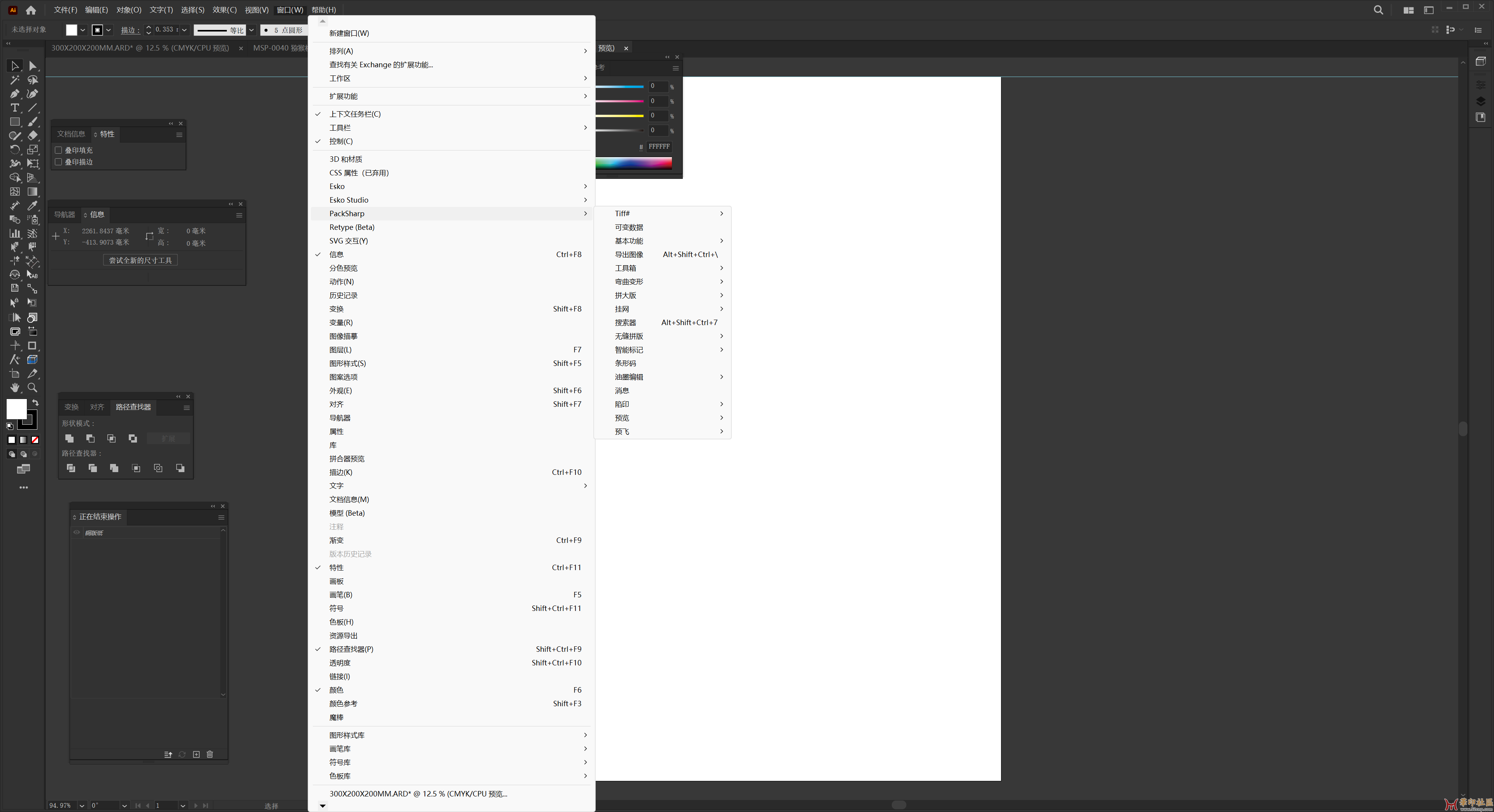
Task: Click the delete trash icon in actions panel
Action: (x=210, y=754)
